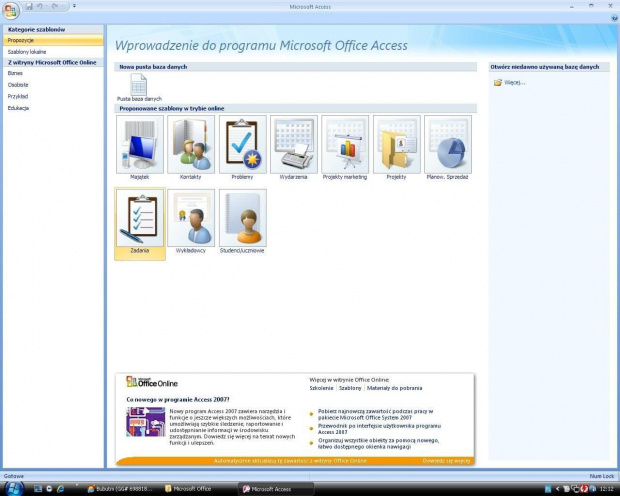The height and width of the screenshot is (496, 620).
Task: Click the Microsoft Access taskbar button
Action: click(x=276, y=489)
